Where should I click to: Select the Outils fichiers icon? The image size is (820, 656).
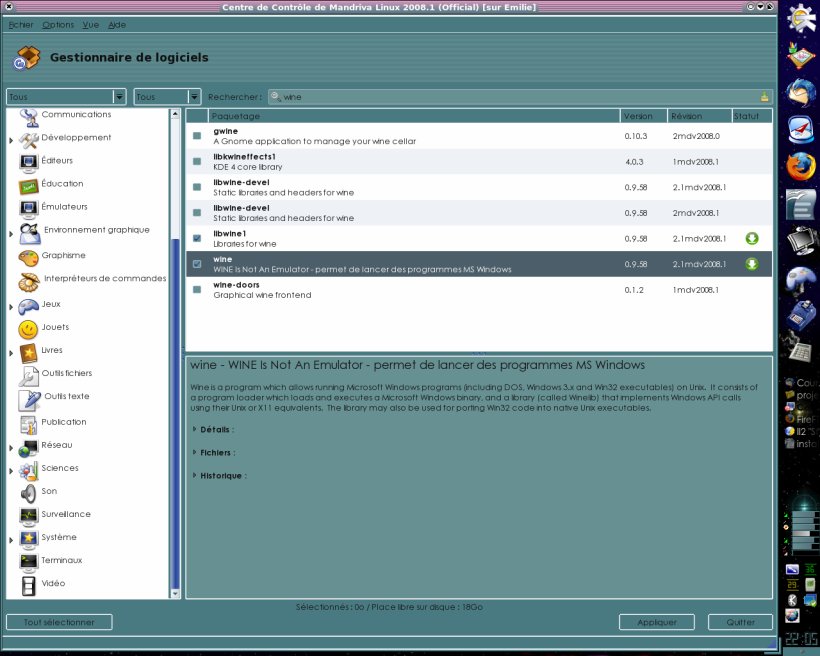pos(29,376)
